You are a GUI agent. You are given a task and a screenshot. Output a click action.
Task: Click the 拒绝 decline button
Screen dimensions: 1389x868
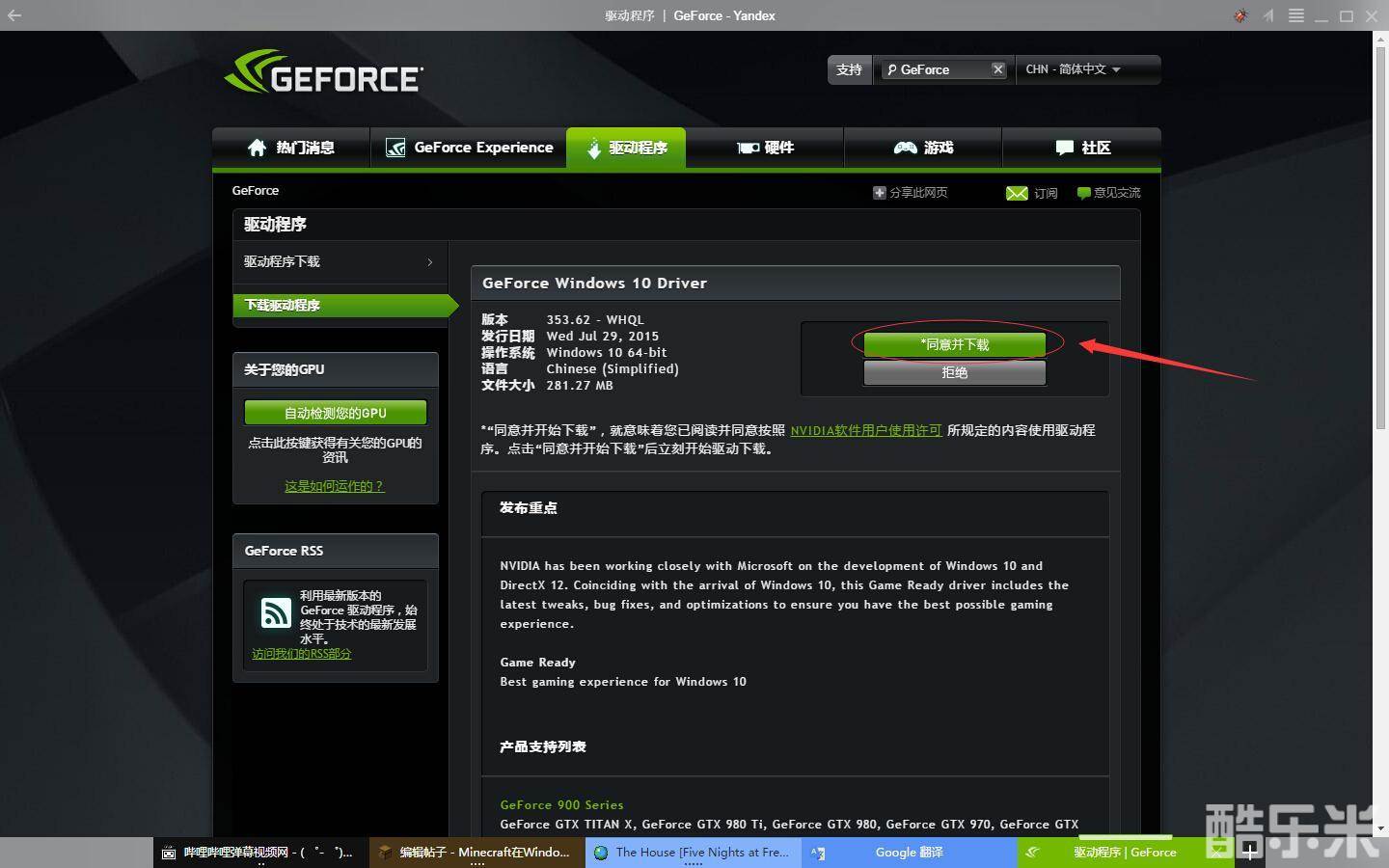pos(954,372)
